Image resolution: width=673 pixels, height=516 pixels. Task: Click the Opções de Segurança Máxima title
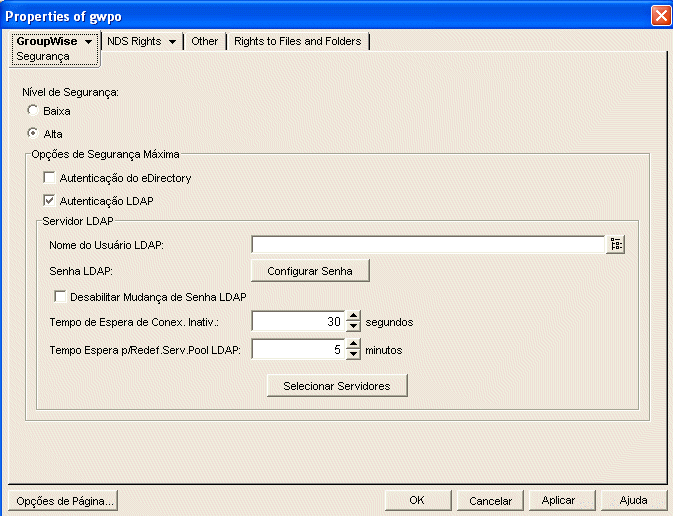106,154
